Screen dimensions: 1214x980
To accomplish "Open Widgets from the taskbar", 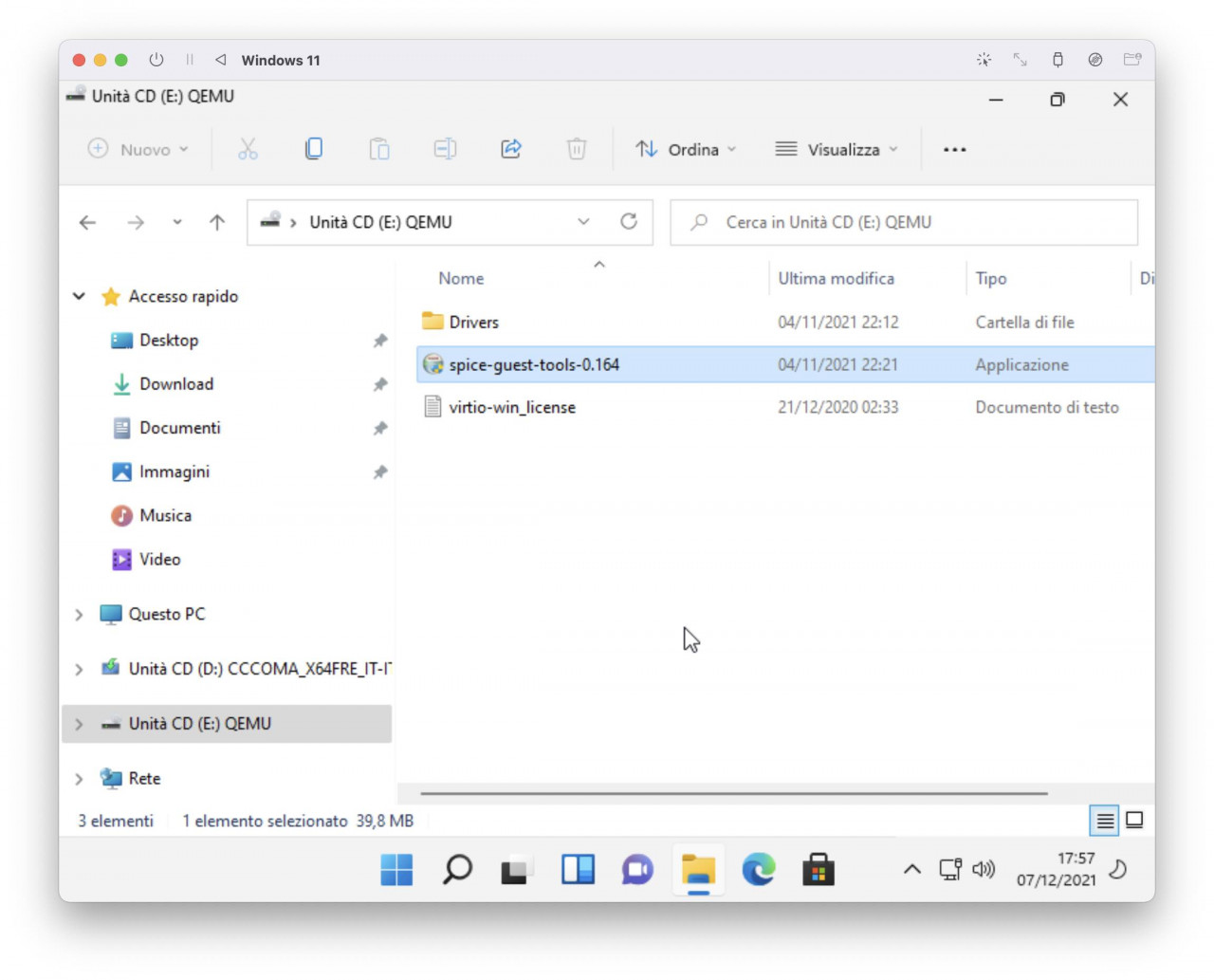I will pyautogui.click(x=578, y=869).
